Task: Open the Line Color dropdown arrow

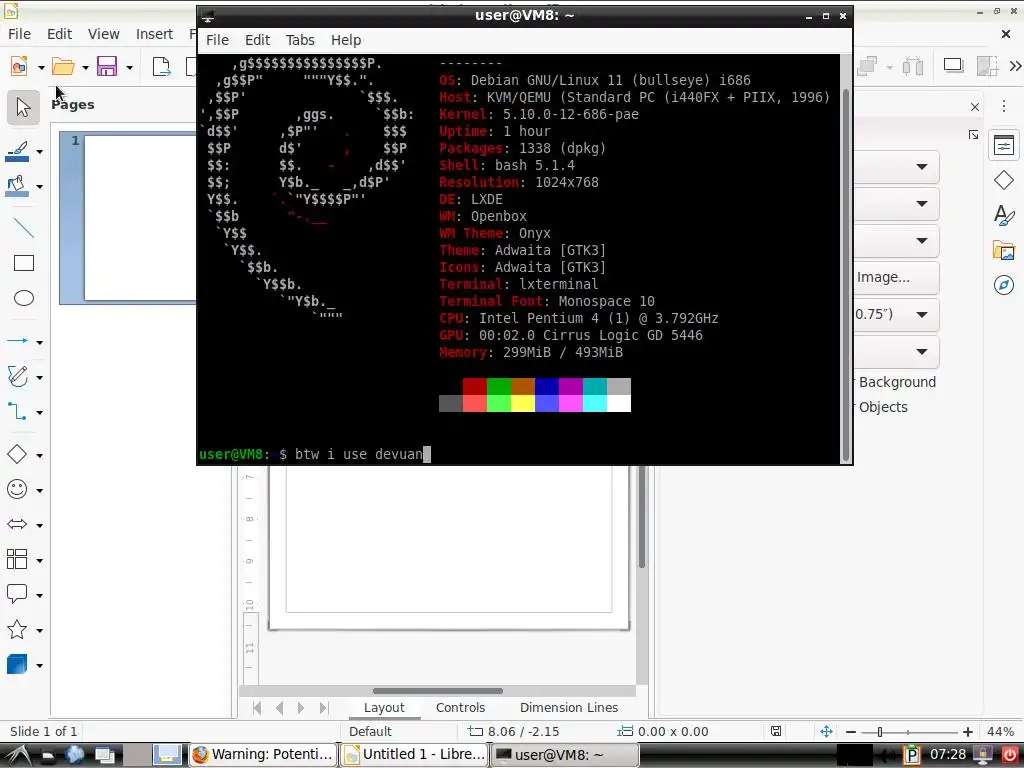Action: point(39,152)
